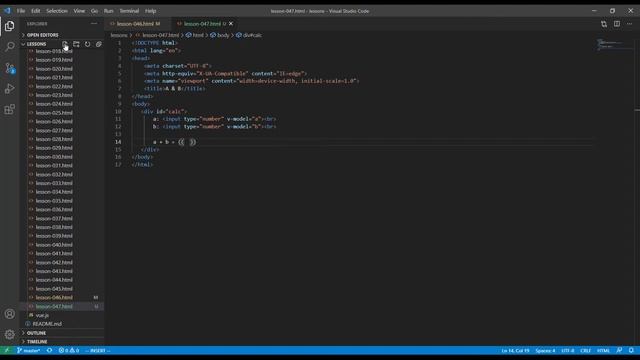Change end of line sequence CRLF
This screenshot has width=640, height=360.
click(x=585, y=350)
